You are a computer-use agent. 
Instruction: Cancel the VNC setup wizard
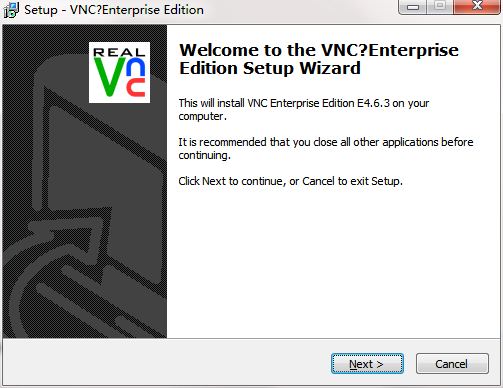click(452, 364)
